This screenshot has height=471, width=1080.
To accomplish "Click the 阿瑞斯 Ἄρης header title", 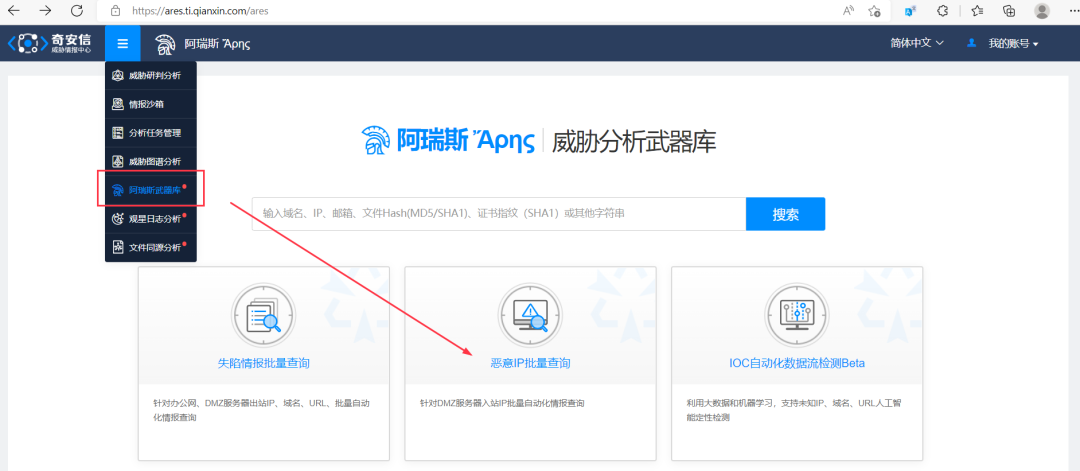I will [217, 43].
